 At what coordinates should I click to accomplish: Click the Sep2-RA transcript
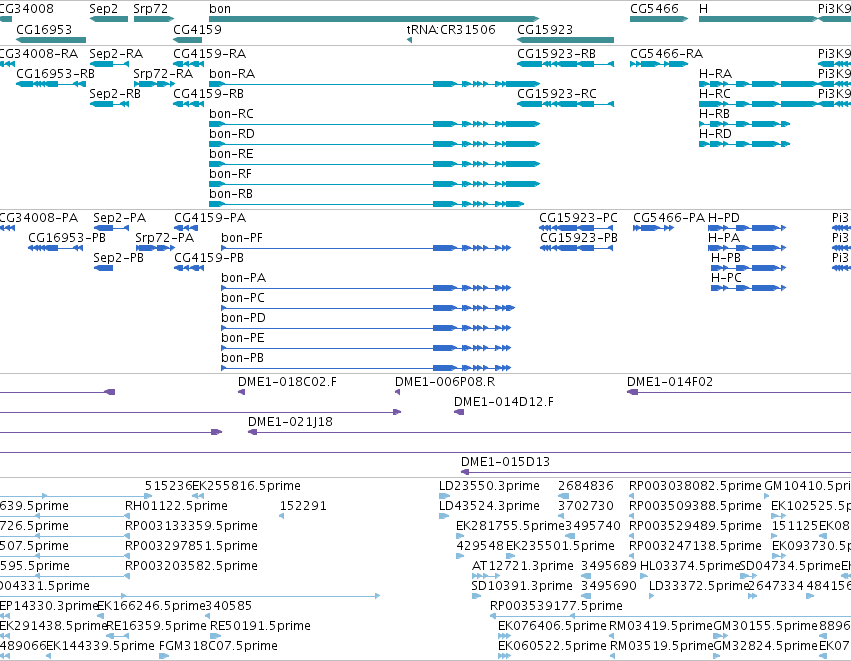(x=109, y=64)
